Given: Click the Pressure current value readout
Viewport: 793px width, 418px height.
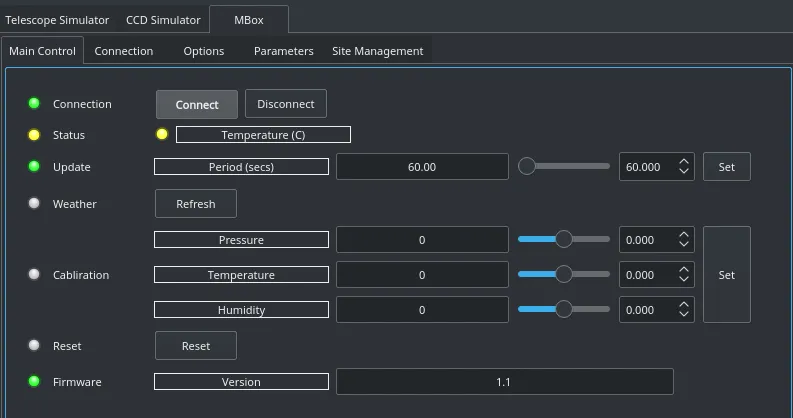Looking at the screenshot, I should pos(422,240).
